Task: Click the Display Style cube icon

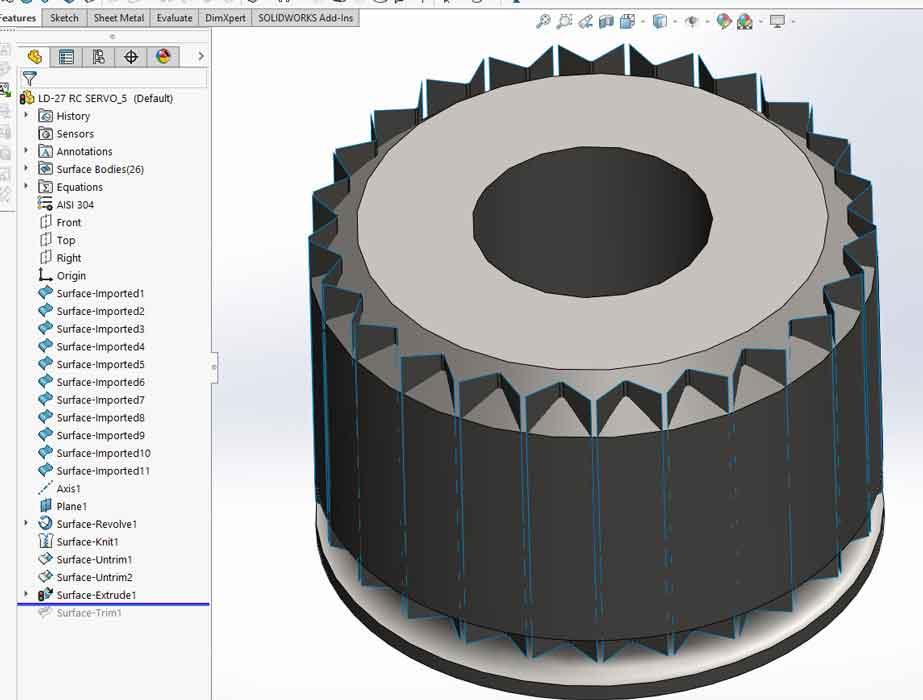Action: [660, 22]
